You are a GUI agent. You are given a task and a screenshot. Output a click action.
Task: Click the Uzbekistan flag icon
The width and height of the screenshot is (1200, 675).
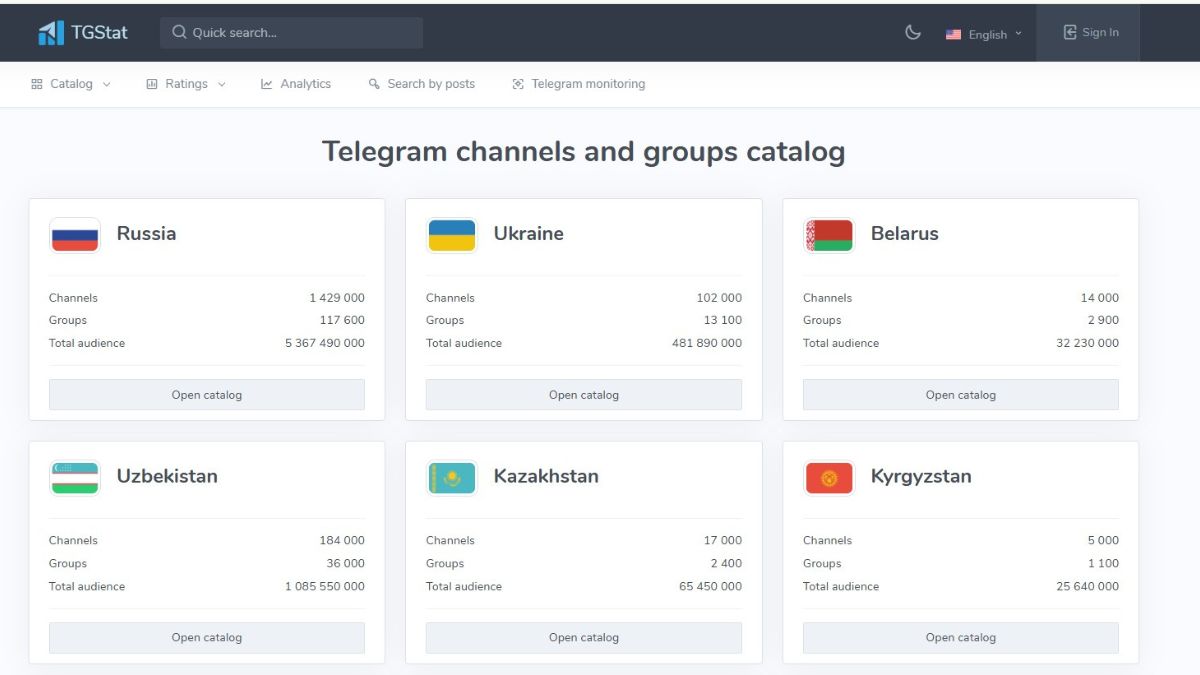click(75, 478)
